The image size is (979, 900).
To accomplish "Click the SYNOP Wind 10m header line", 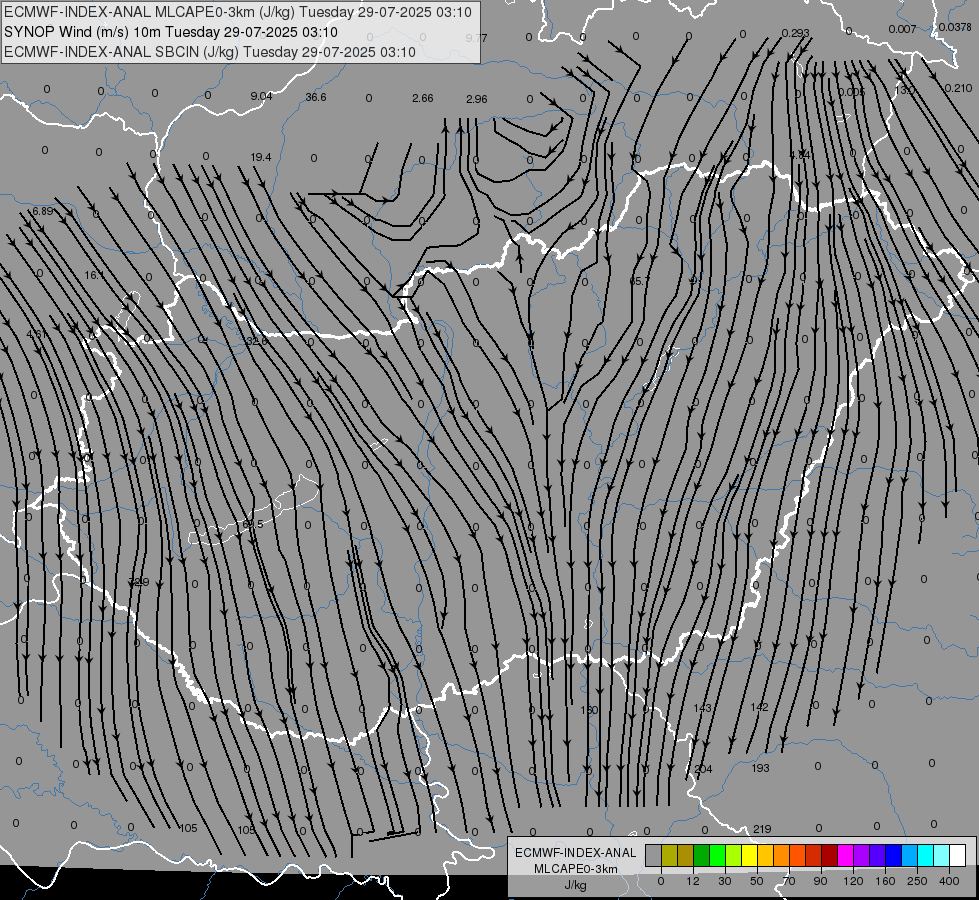I will [x=170, y=32].
